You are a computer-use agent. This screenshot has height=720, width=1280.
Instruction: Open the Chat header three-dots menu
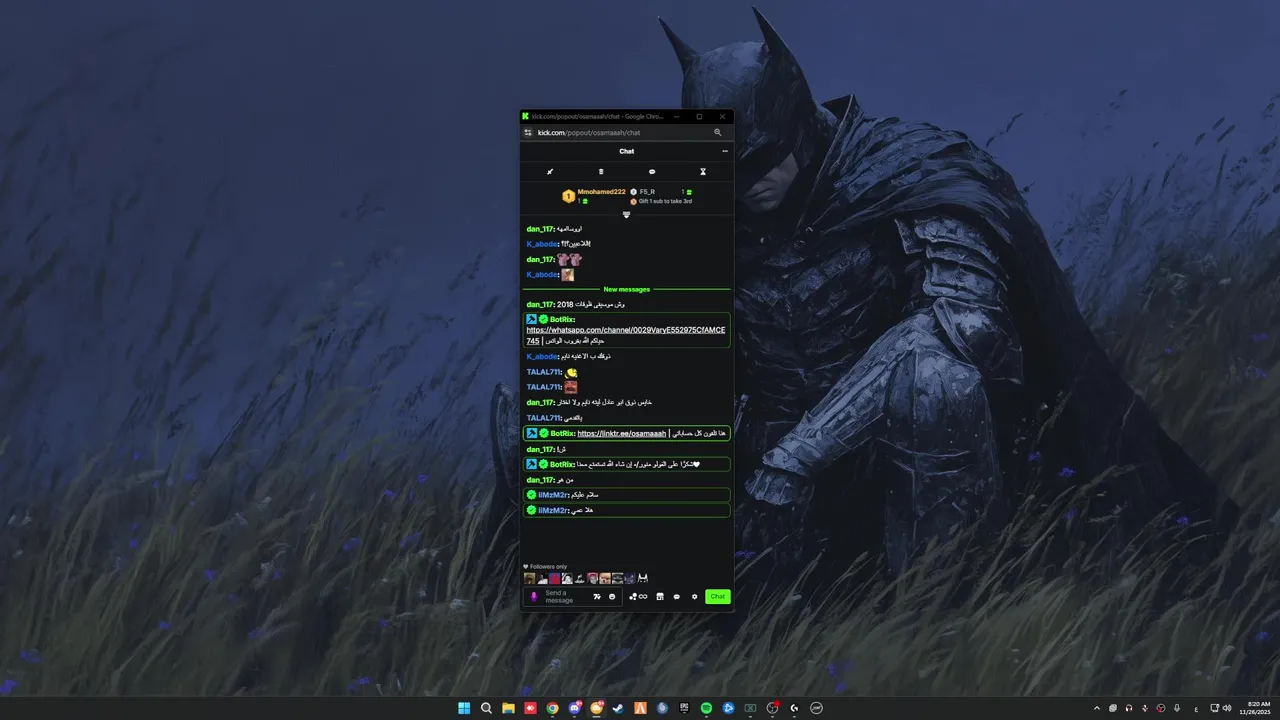(725, 151)
